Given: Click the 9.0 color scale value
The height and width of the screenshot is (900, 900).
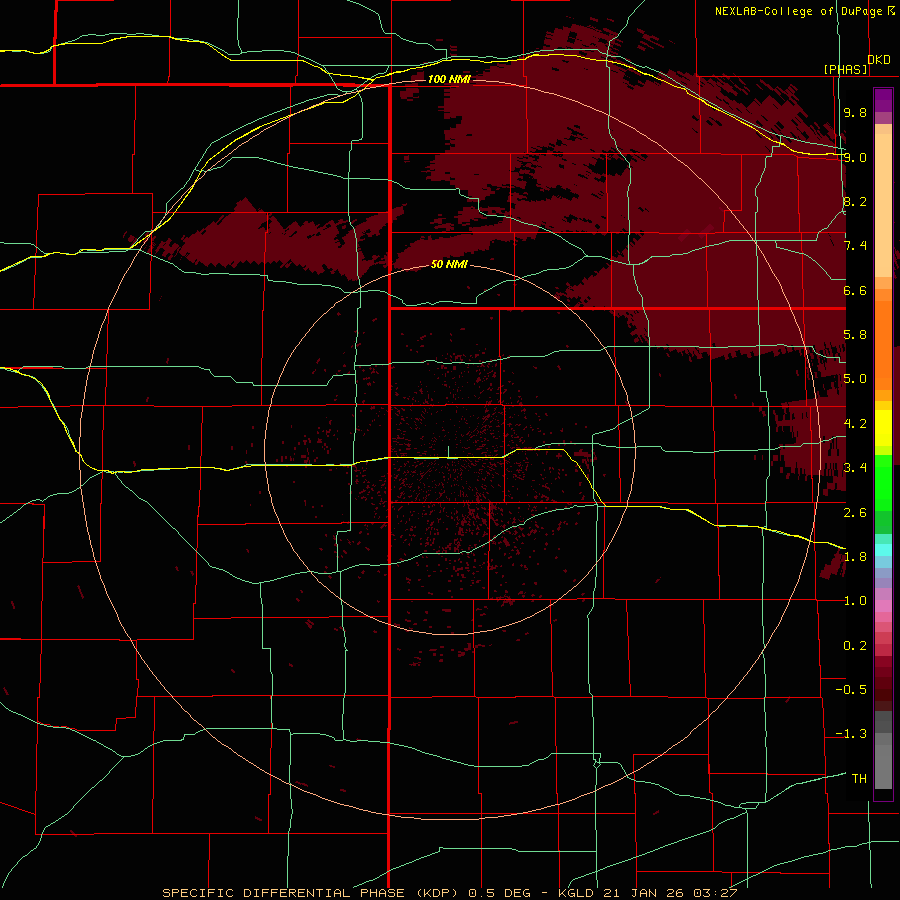Looking at the screenshot, I should point(855,157).
